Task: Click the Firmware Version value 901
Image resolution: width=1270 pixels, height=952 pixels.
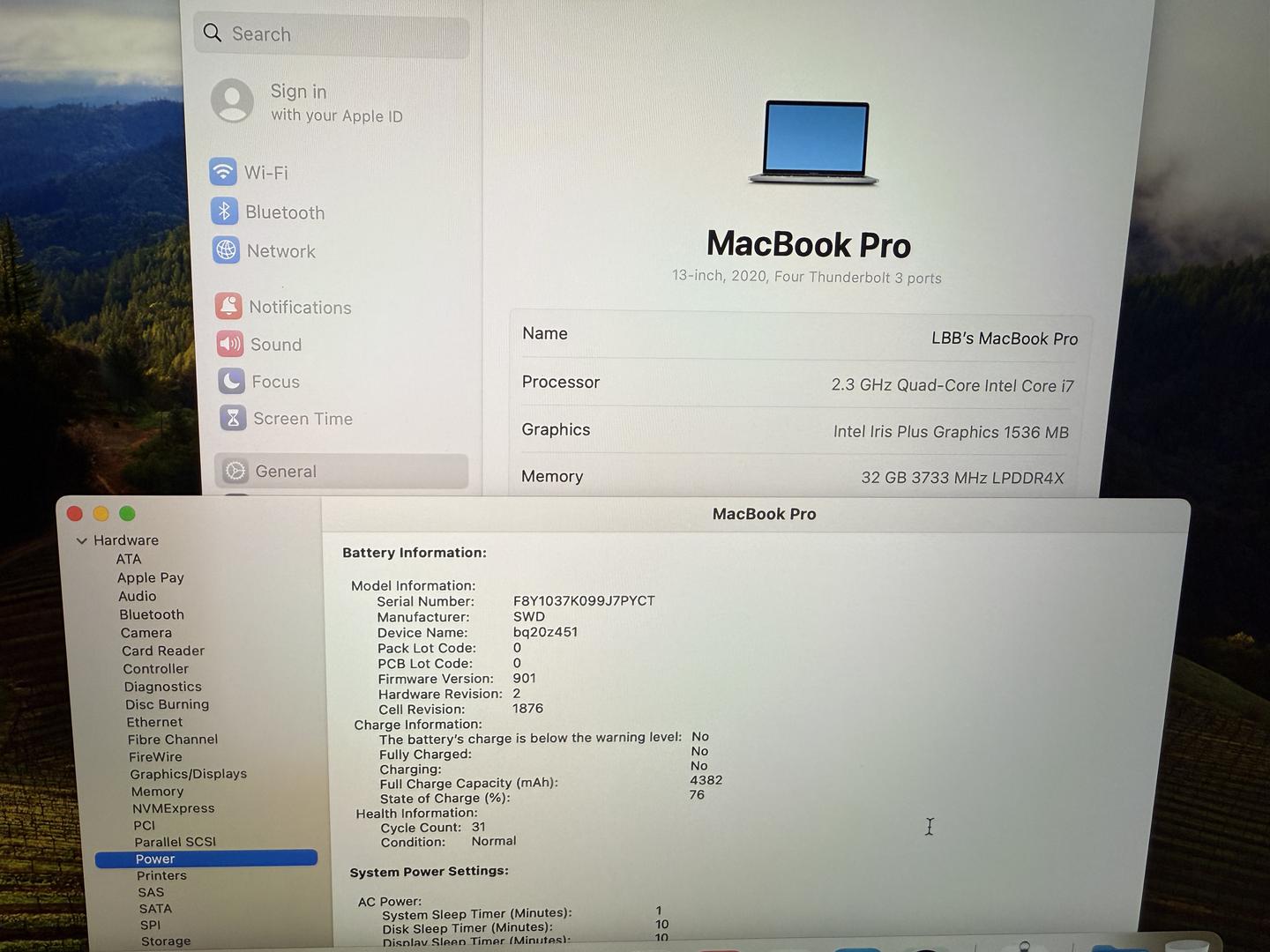Action: [524, 679]
